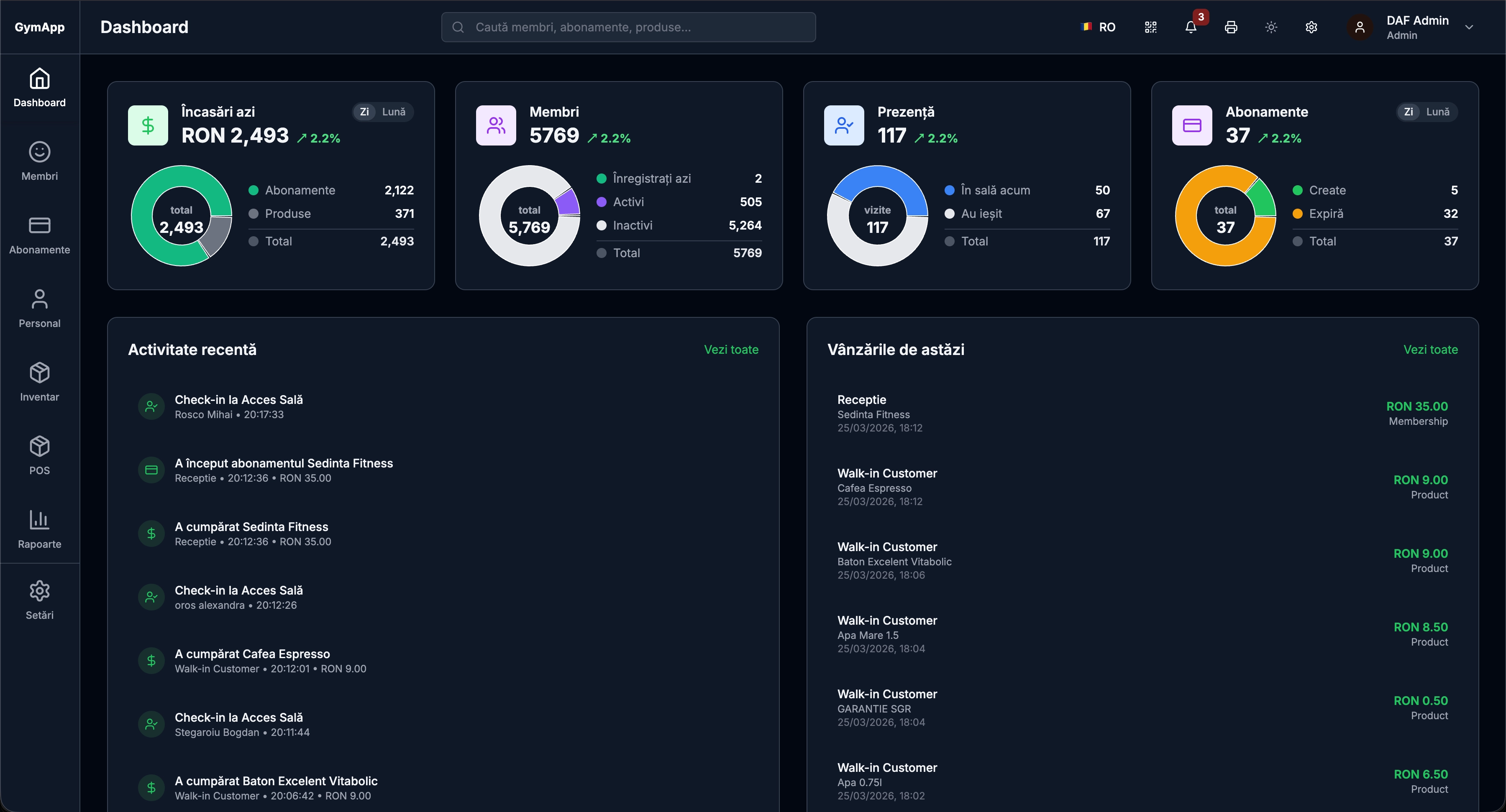This screenshot has height=812, width=1506.
Task: Select Dashboard in the sidebar
Action: click(x=39, y=88)
